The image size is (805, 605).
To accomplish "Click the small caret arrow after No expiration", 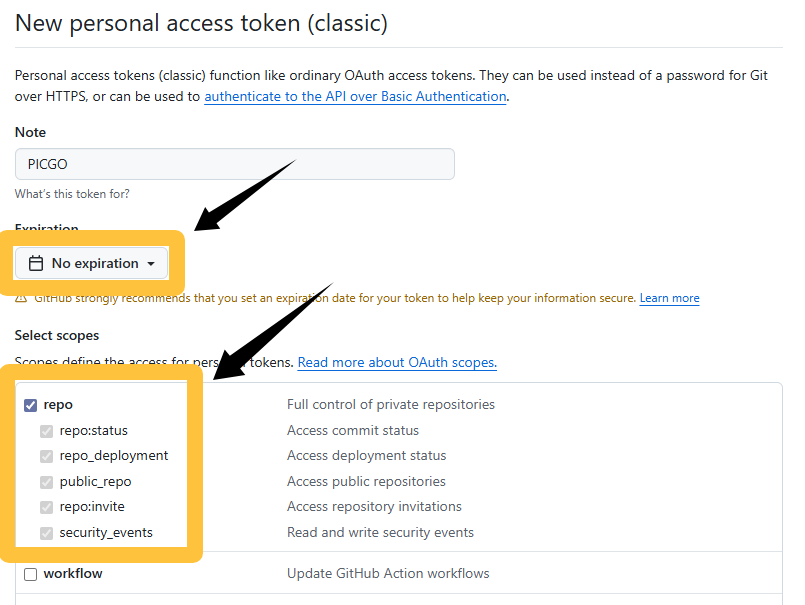I will pyautogui.click(x=151, y=263).
